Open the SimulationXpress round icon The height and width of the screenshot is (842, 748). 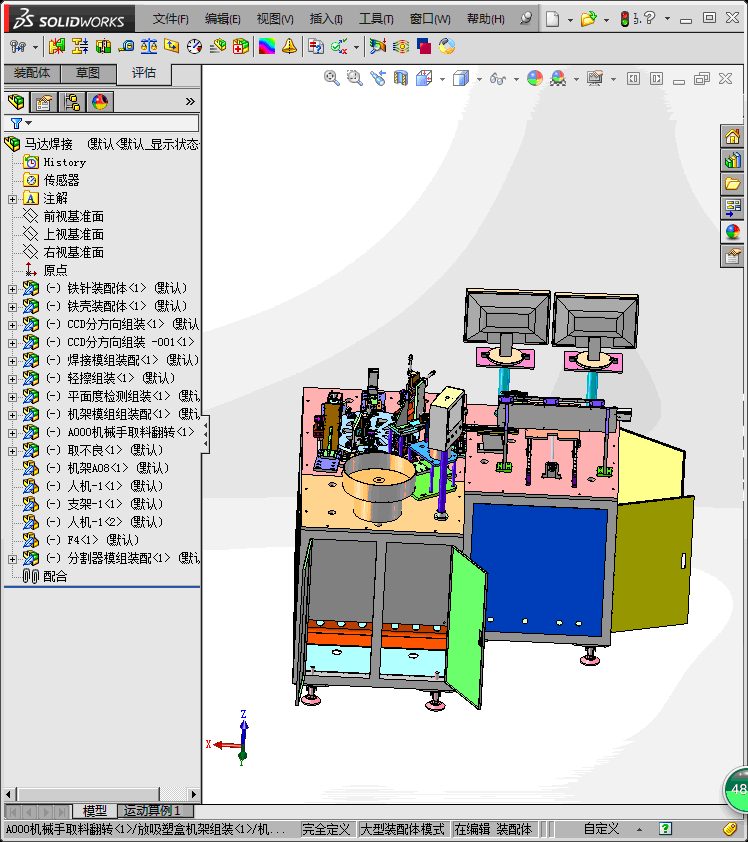447,47
